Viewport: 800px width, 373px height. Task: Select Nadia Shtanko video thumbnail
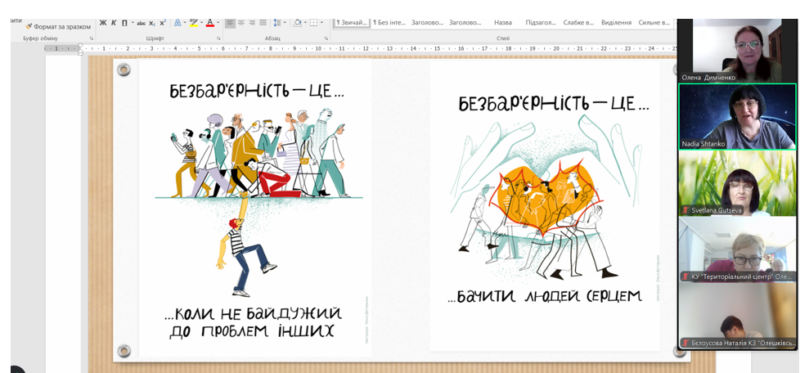[x=736, y=116]
